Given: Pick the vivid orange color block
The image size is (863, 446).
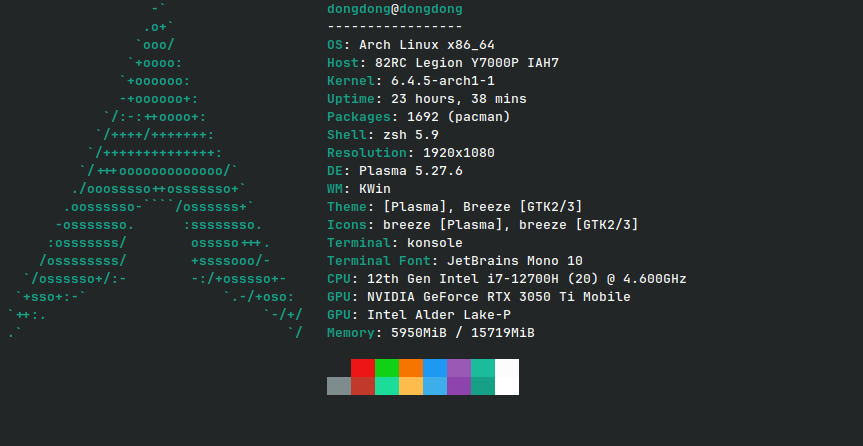Looking at the screenshot, I should [411, 368].
